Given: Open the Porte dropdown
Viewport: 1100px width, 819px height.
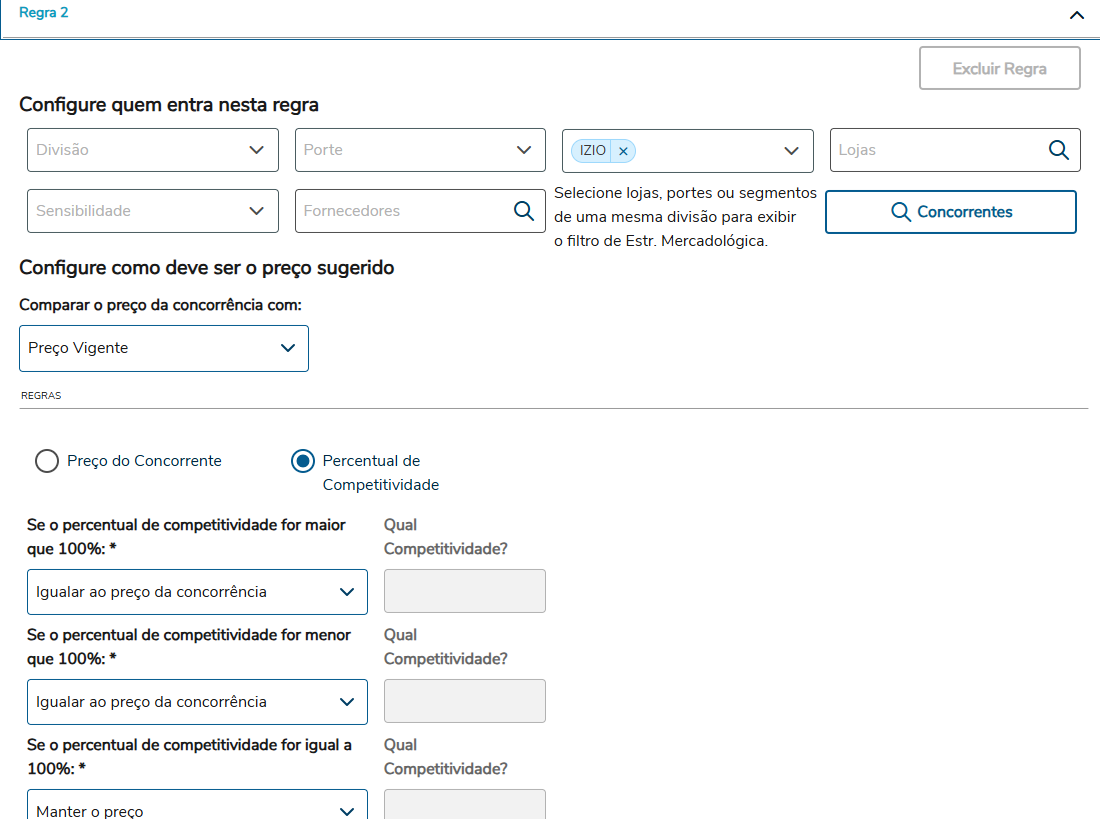Looking at the screenshot, I should click(x=420, y=150).
